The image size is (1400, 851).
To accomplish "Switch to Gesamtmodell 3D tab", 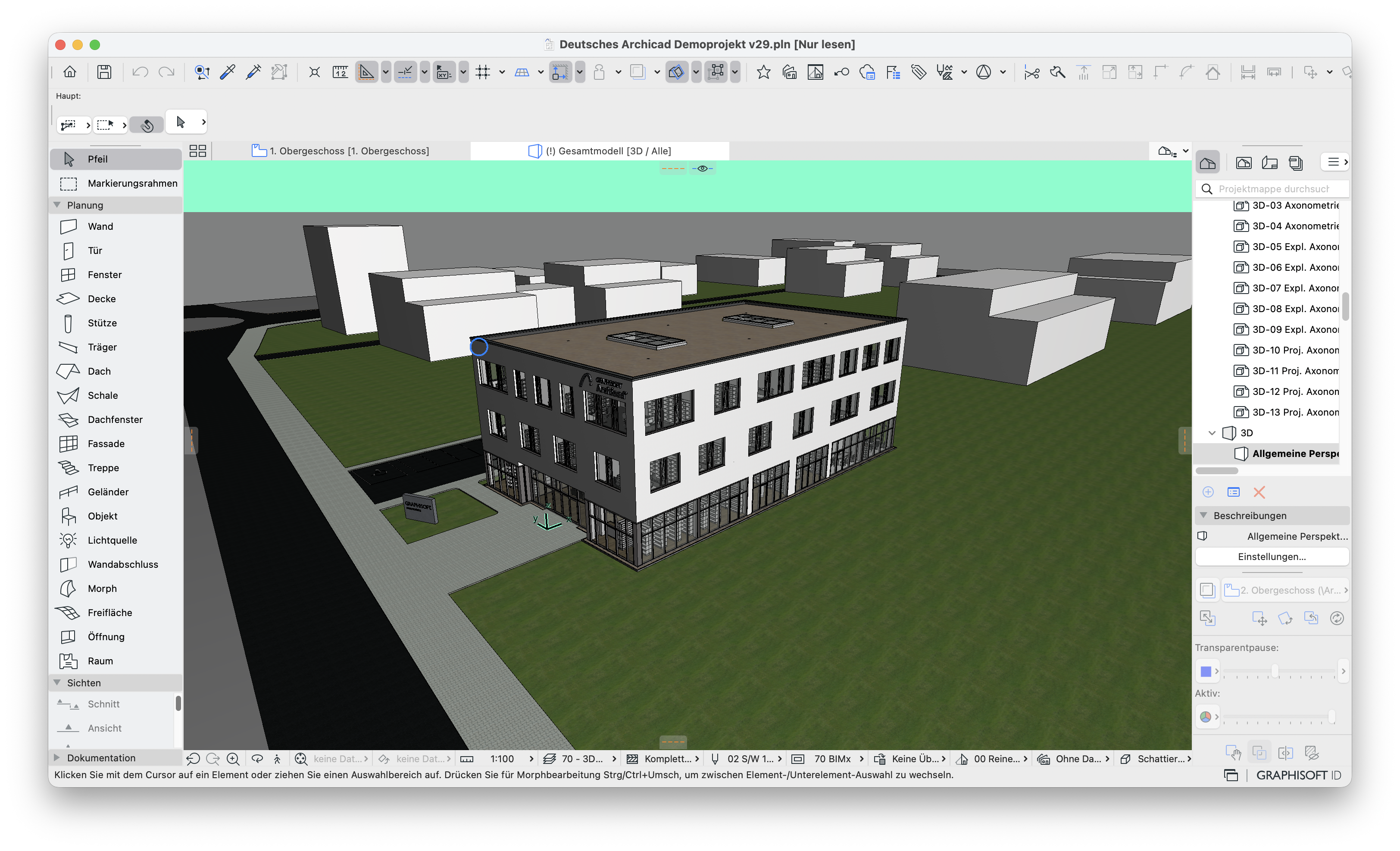I will click(600, 151).
